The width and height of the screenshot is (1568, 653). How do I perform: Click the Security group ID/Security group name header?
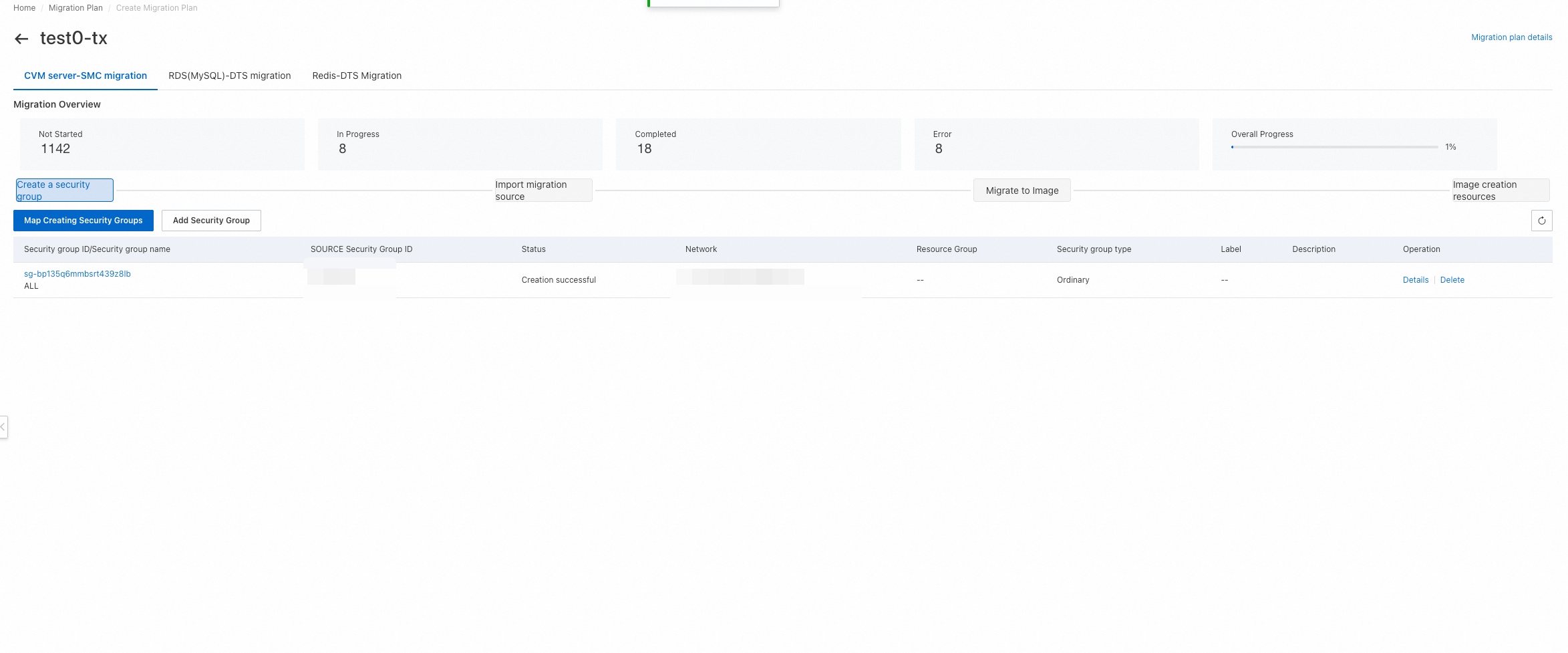[x=97, y=249]
